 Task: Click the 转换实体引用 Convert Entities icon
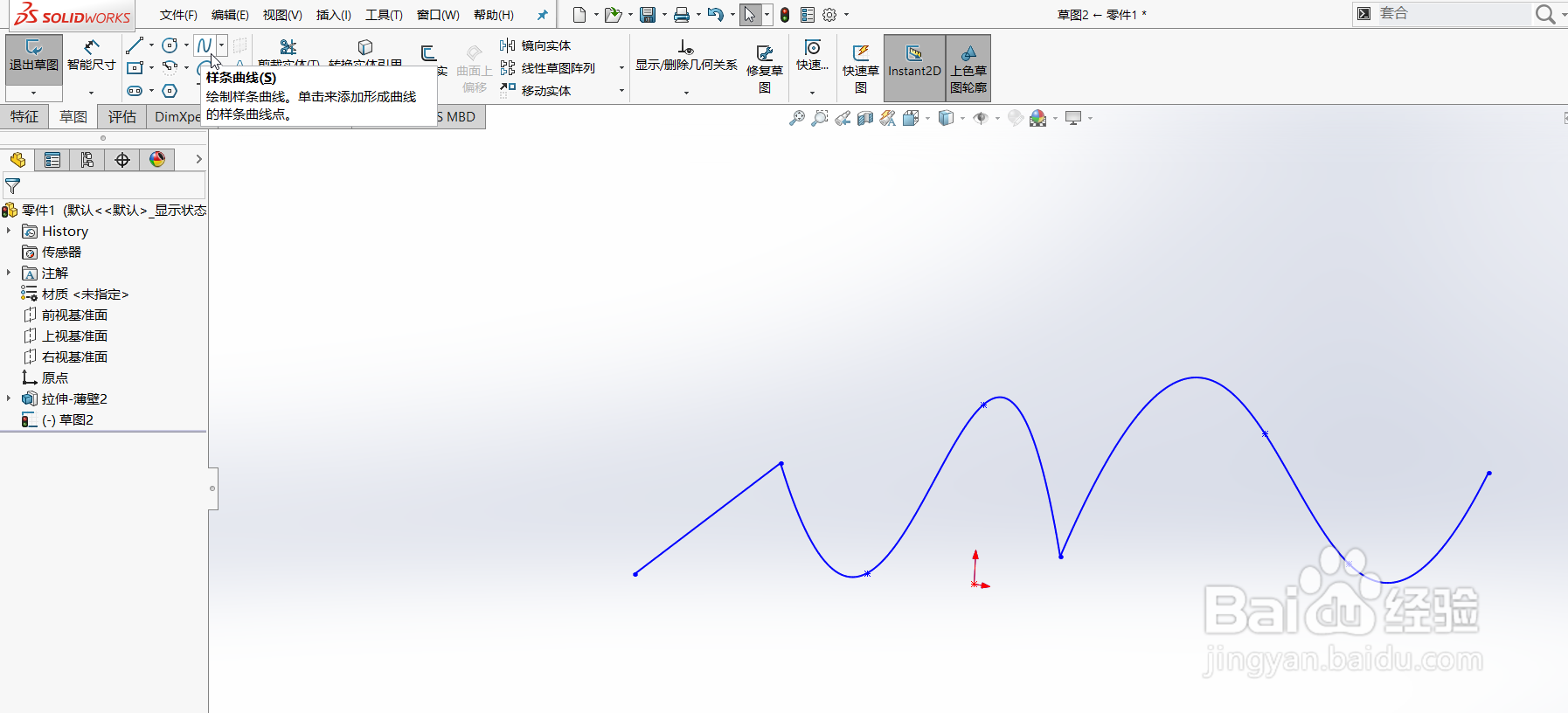coord(365,47)
